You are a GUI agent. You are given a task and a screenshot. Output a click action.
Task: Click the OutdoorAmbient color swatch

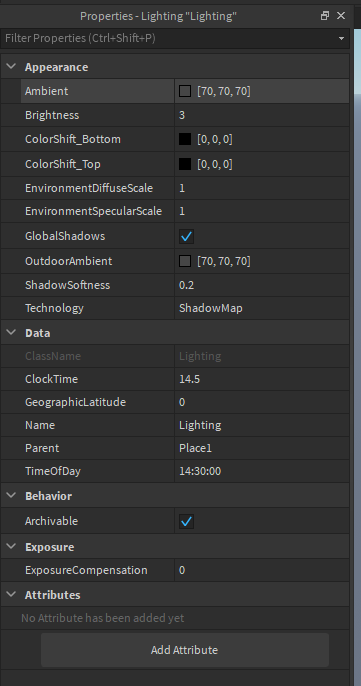click(x=185, y=261)
